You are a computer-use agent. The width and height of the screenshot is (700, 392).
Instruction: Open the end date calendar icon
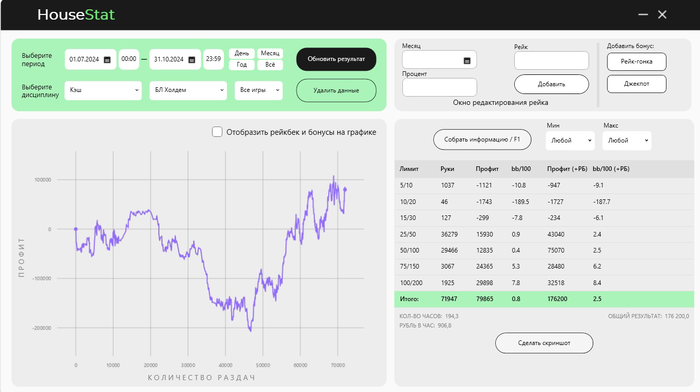click(x=192, y=60)
